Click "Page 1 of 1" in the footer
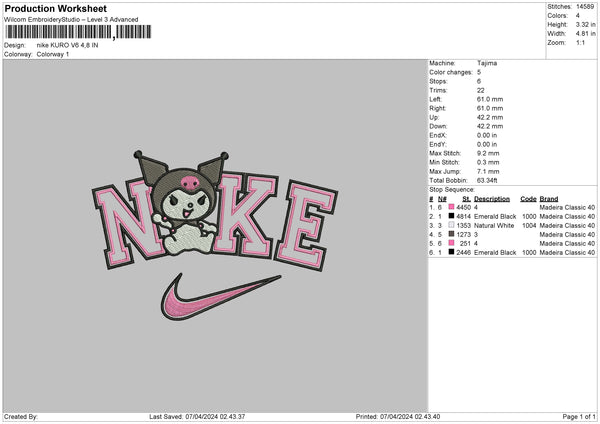600x424 pixels. point(579,416)
